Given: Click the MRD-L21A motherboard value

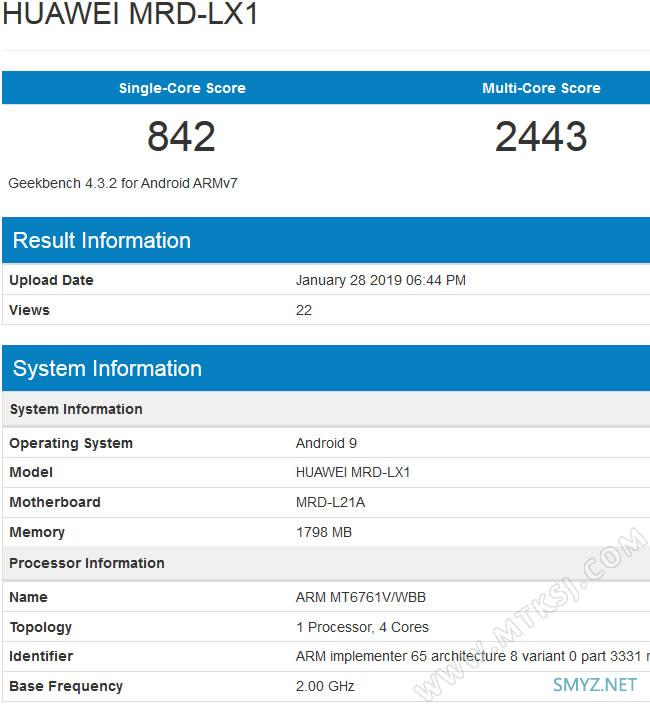Looking at the screenshot, I should pos(330,502).
